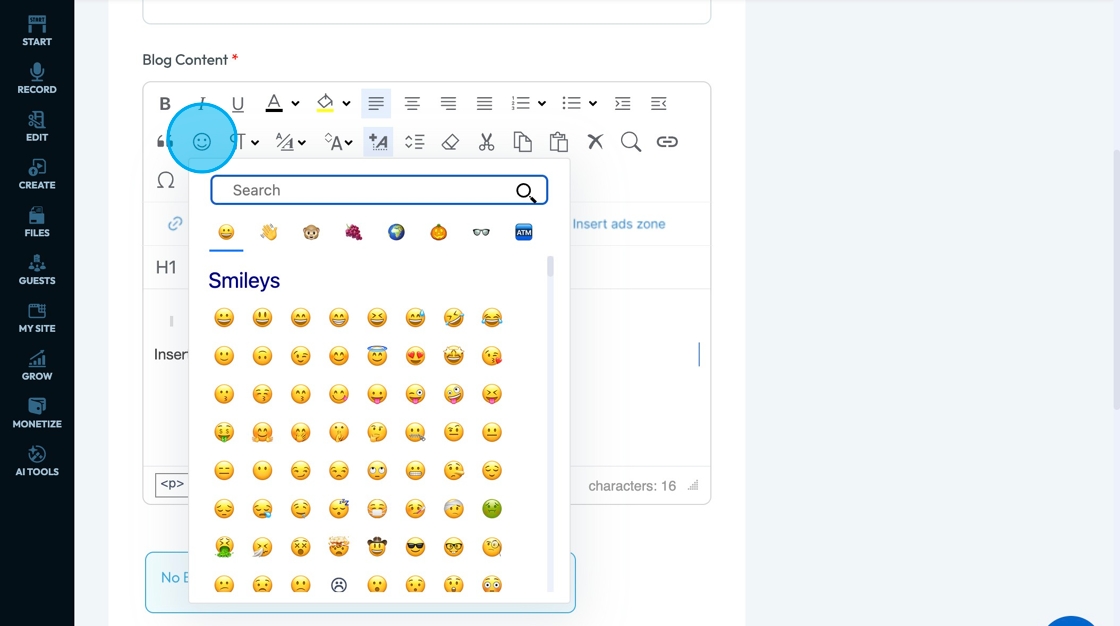Decrease paragraph indent
This screenshot has height=626, width=1120.
pyautogui.click(x=659, y=104)
